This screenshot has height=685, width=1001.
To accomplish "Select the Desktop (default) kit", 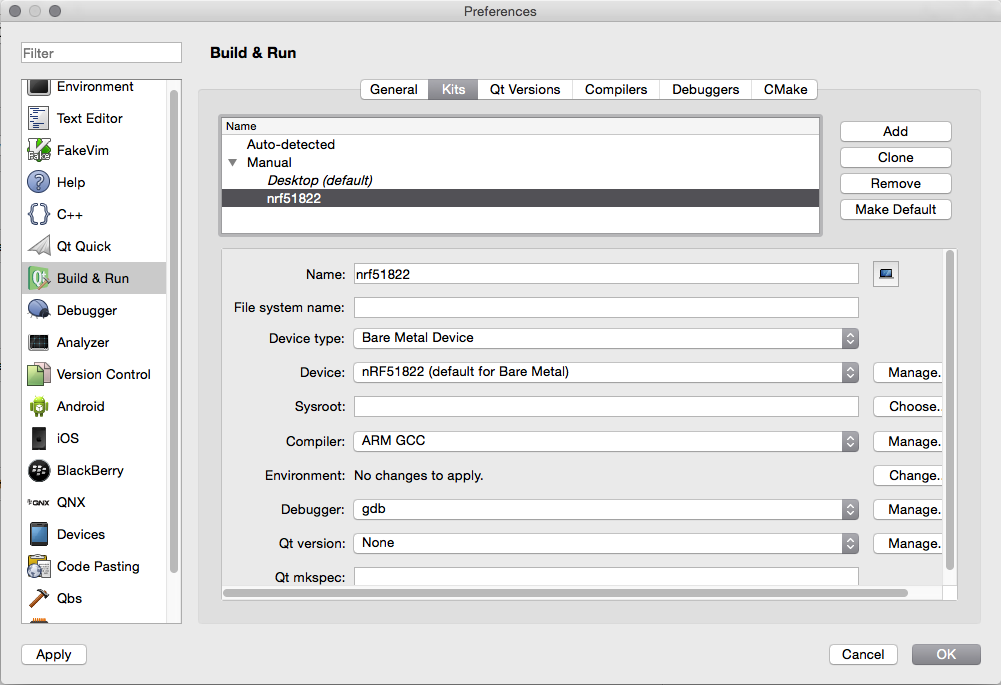I will 520,181.
